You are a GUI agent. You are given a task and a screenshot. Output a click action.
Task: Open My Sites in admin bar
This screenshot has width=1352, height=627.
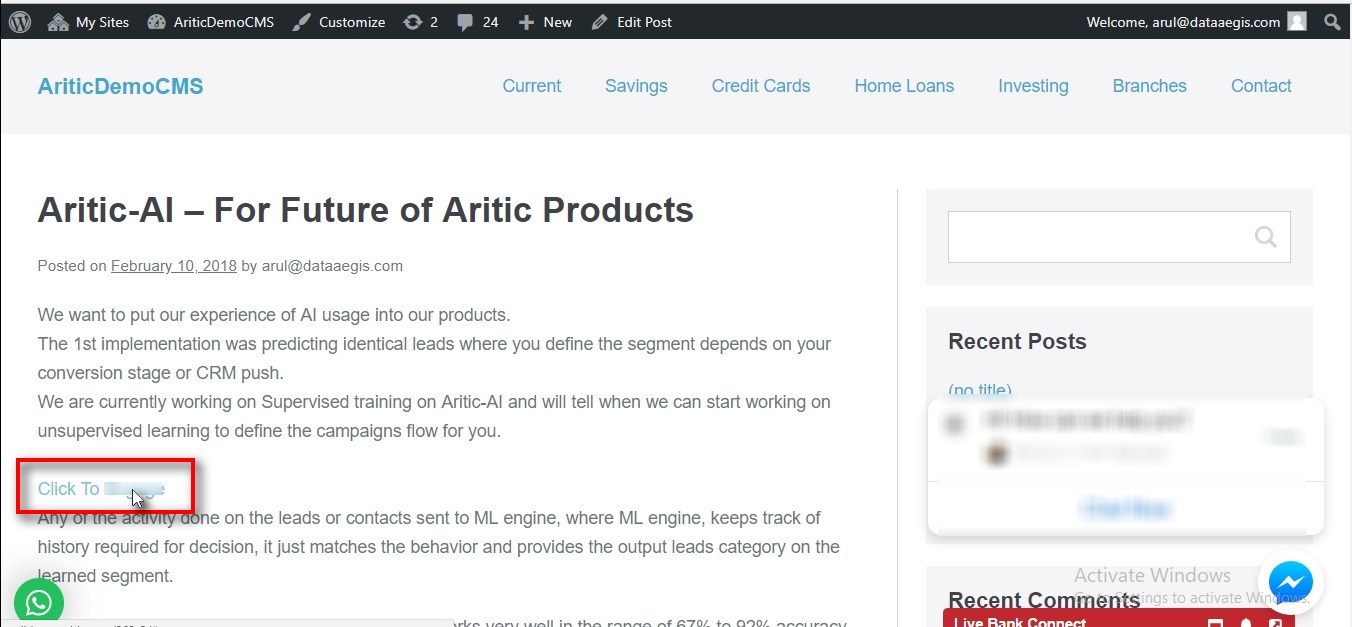[88, 21]
